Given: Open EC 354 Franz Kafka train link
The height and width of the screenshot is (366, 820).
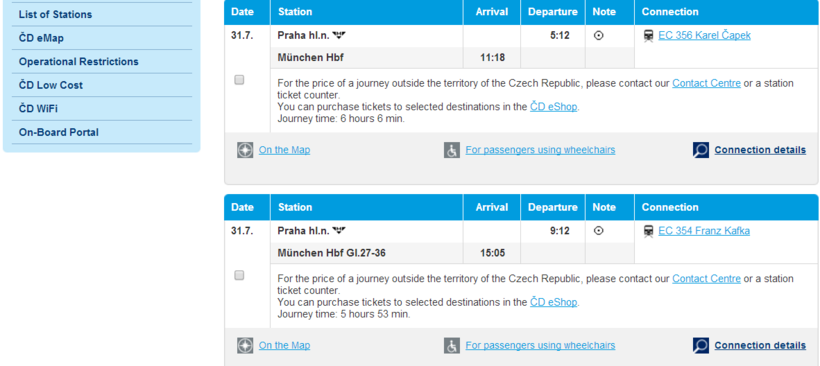Looking at the screenshot, I should tap(704, 231).
